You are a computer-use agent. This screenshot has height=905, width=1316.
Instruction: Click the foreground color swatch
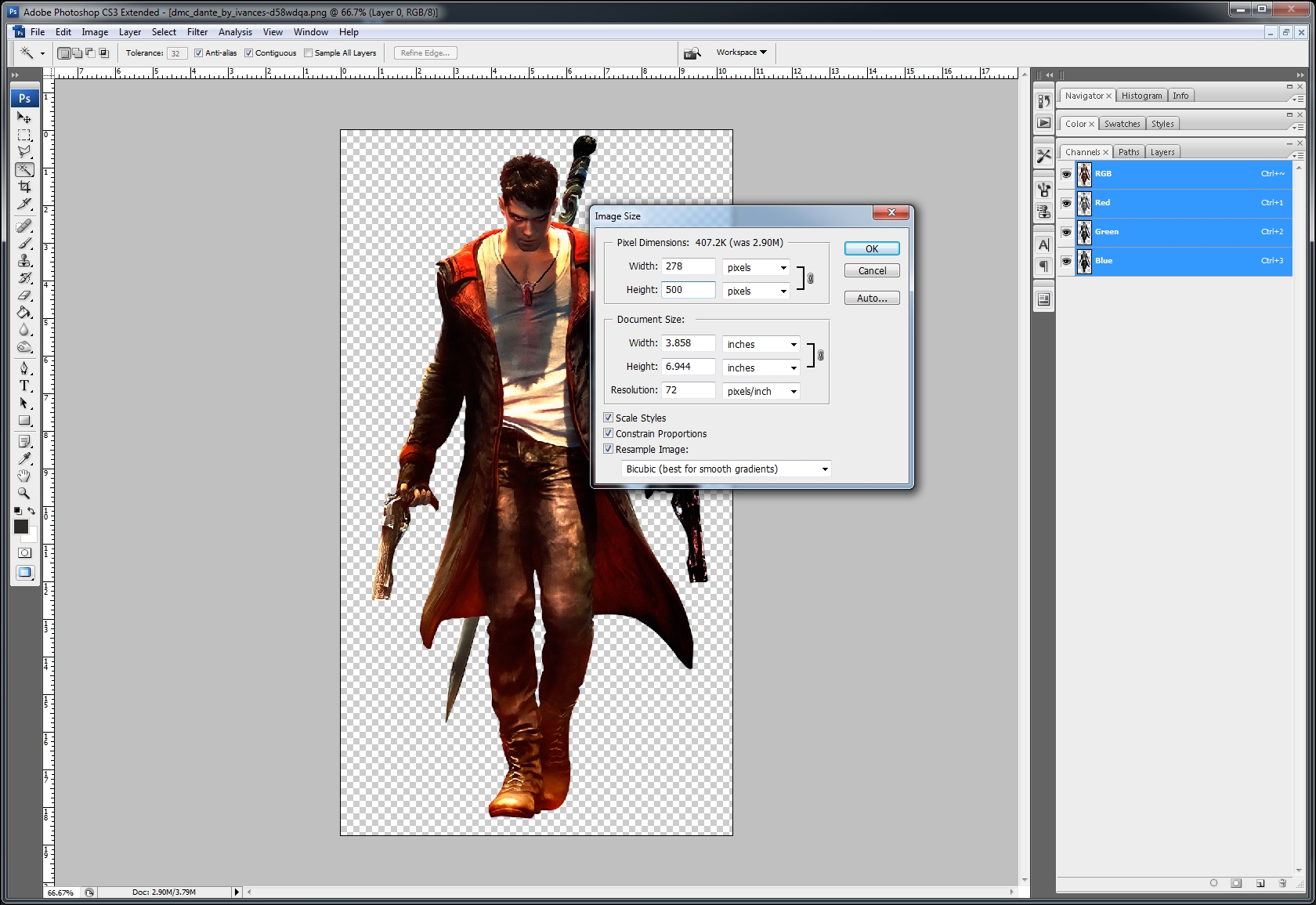point(21,527)
